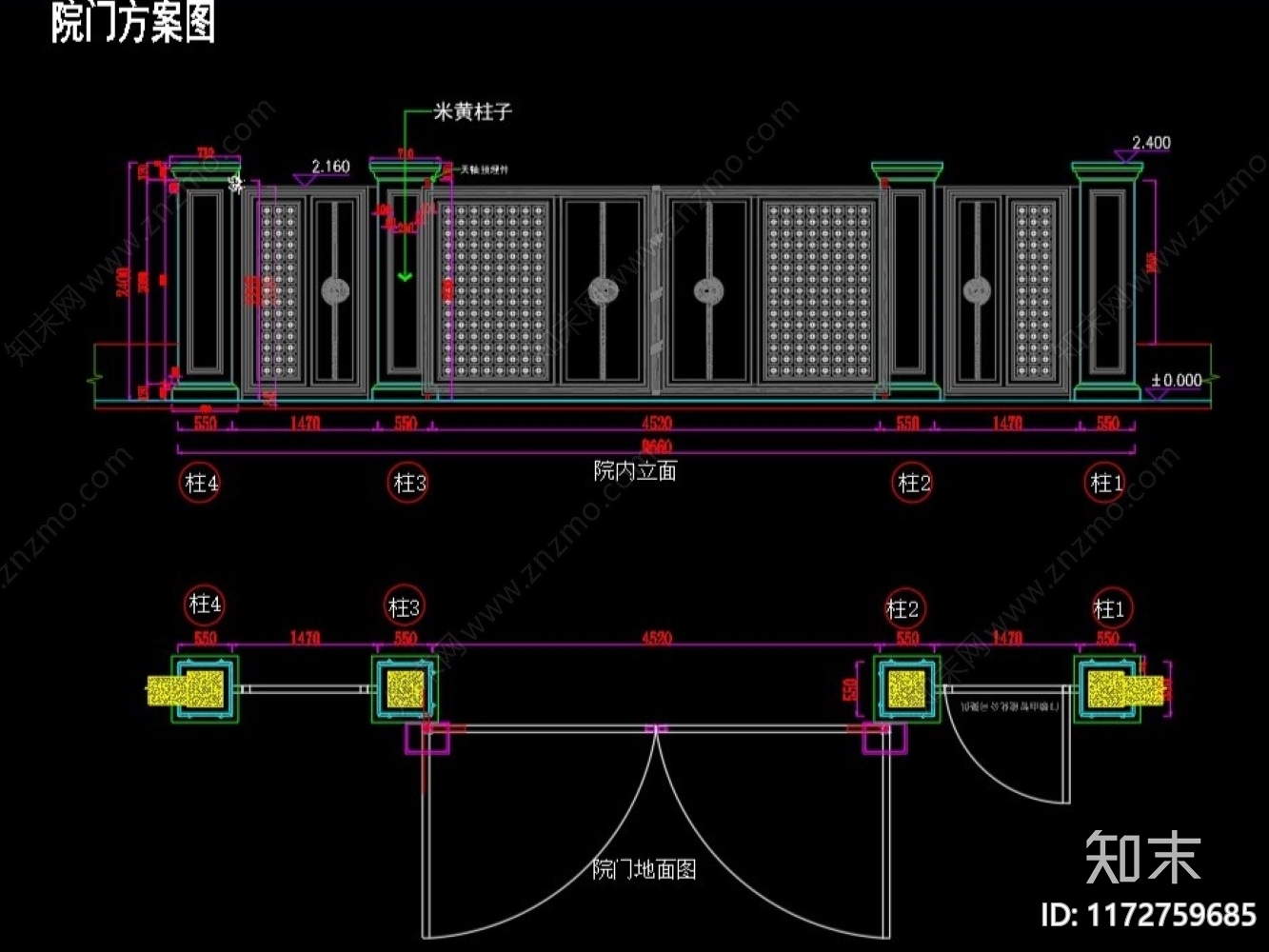Select the 柱1 bubble below the elevation view
Screen dimensions: 1269x952
point(1107,483)
